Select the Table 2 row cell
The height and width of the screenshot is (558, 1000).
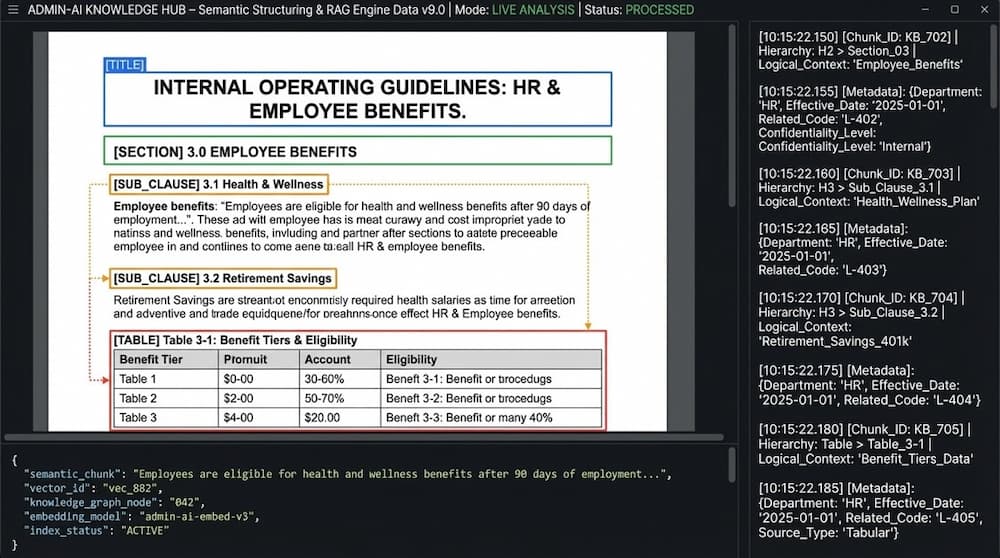[138, 398]
